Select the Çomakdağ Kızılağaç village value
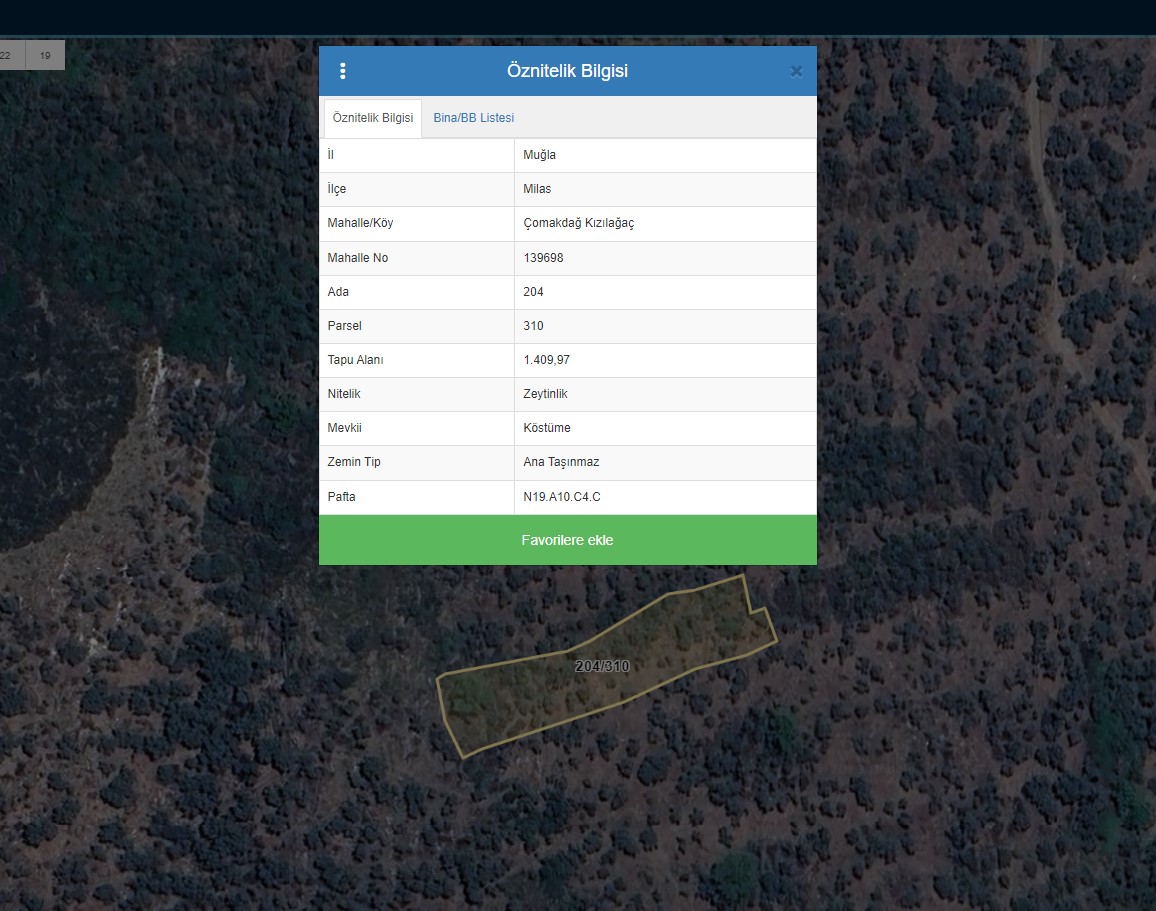 579,223
